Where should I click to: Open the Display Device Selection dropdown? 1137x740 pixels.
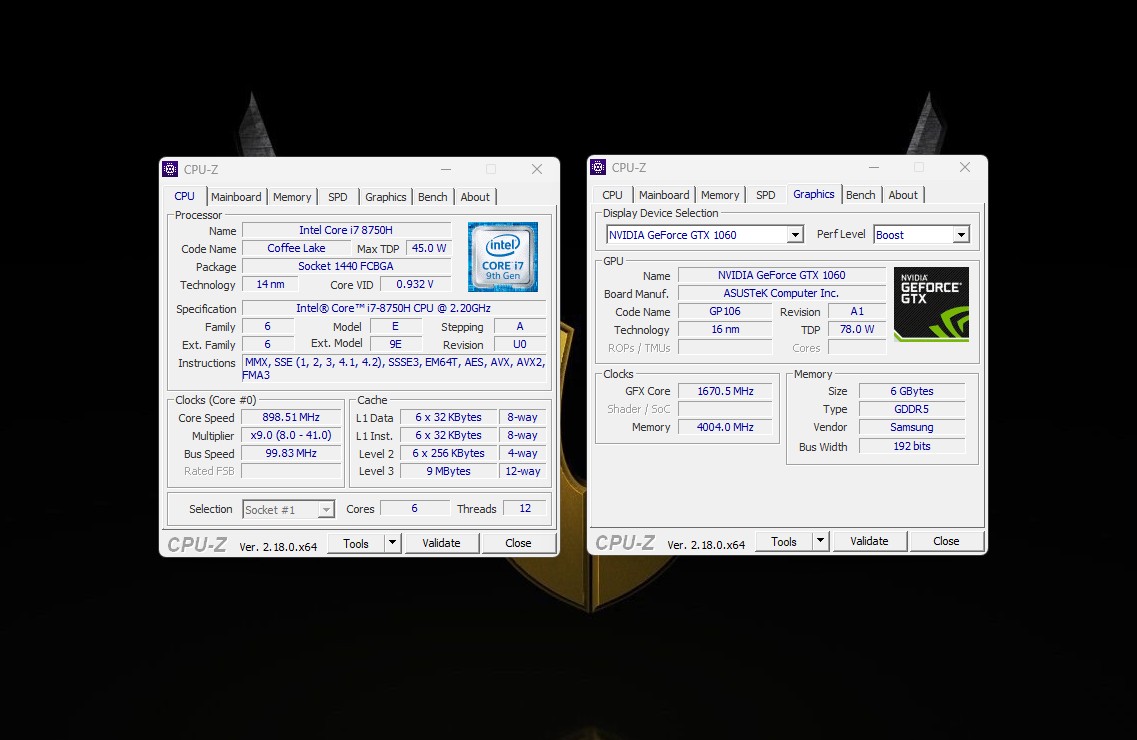[795, 235]
